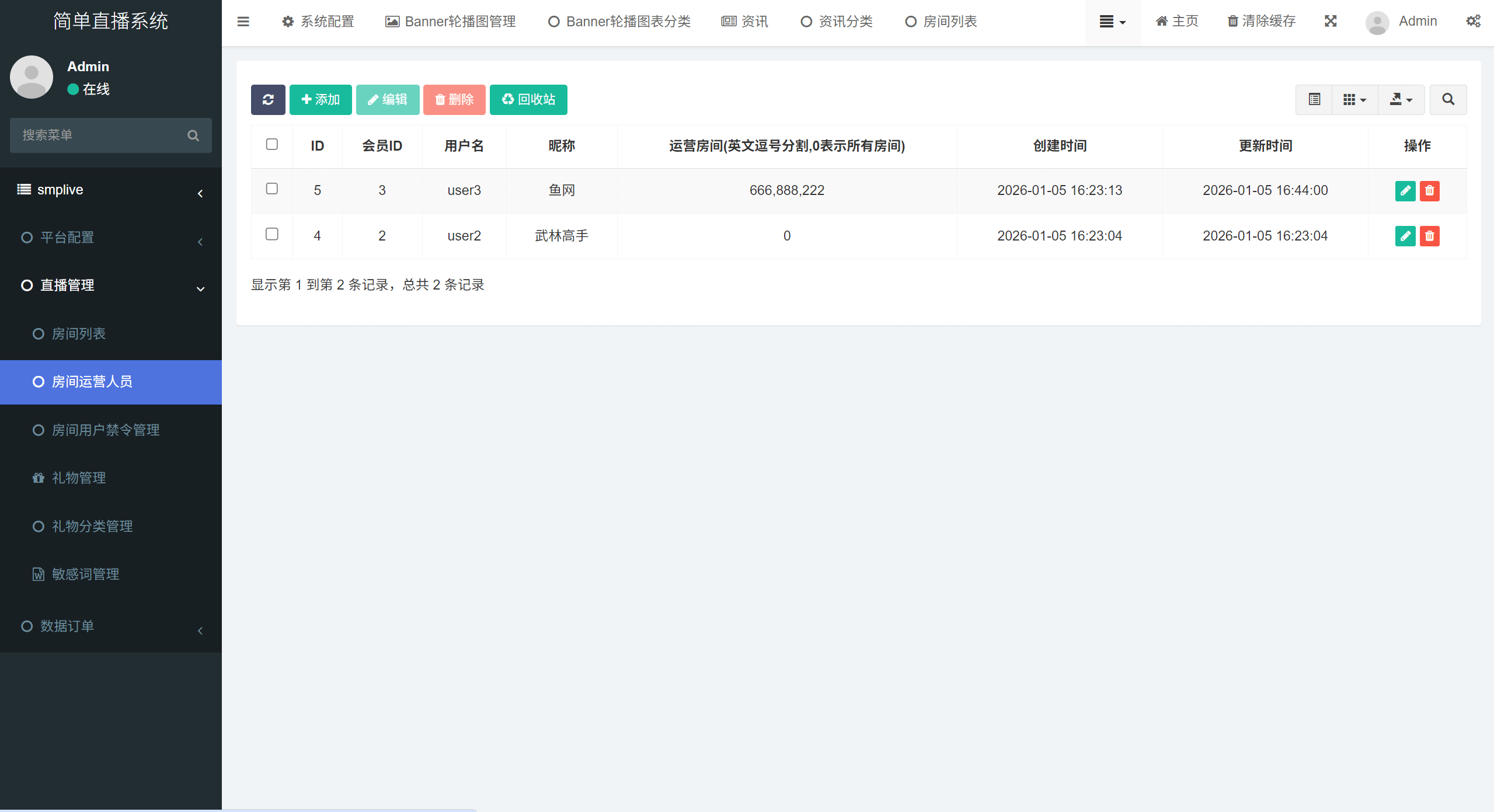The width and height of the screenshot is (1494, 812).
Task: Select all rows with the header checkbox
Action: click(x=271, y=144)
